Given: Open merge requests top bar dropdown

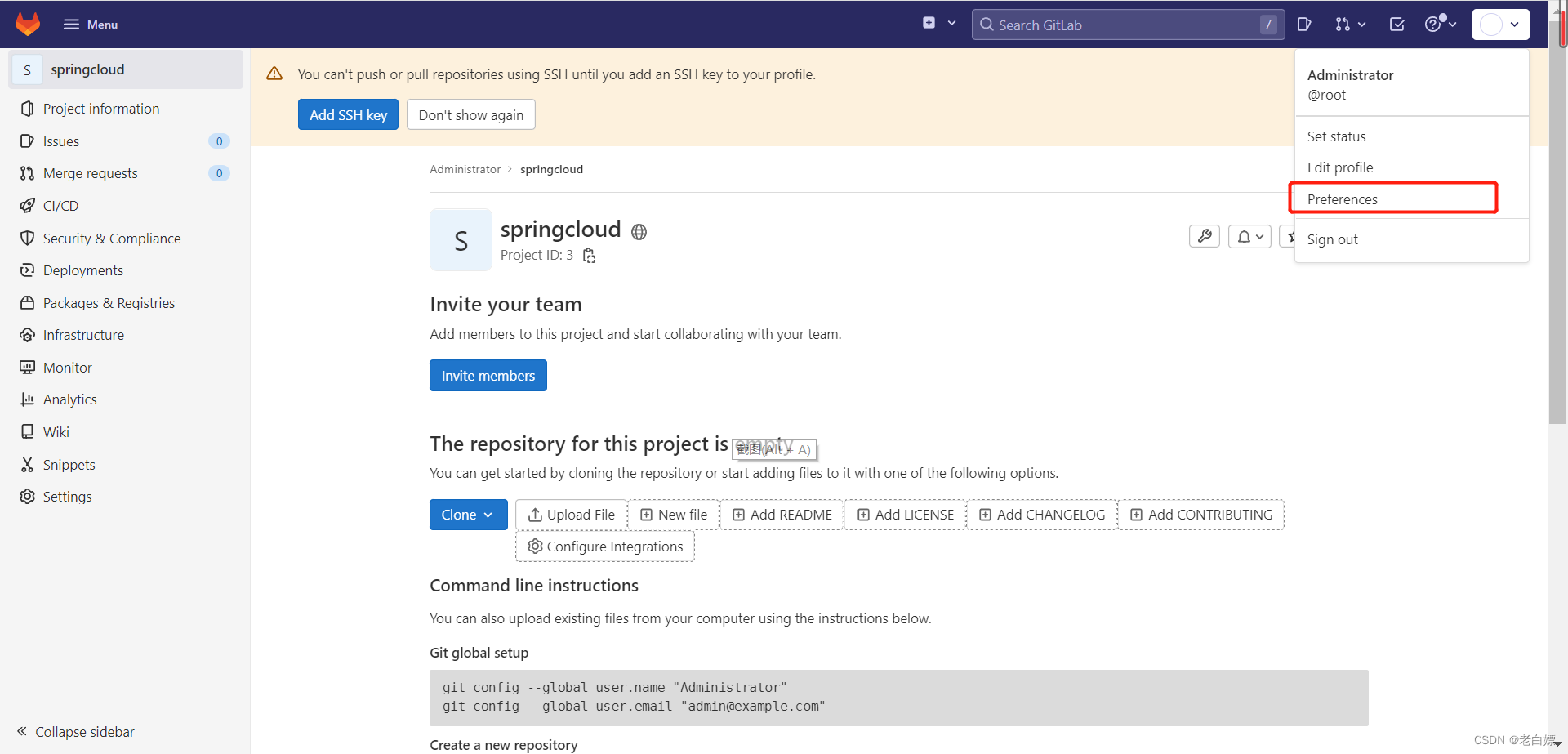Looking at the screenshot, I should [1350, 25].
